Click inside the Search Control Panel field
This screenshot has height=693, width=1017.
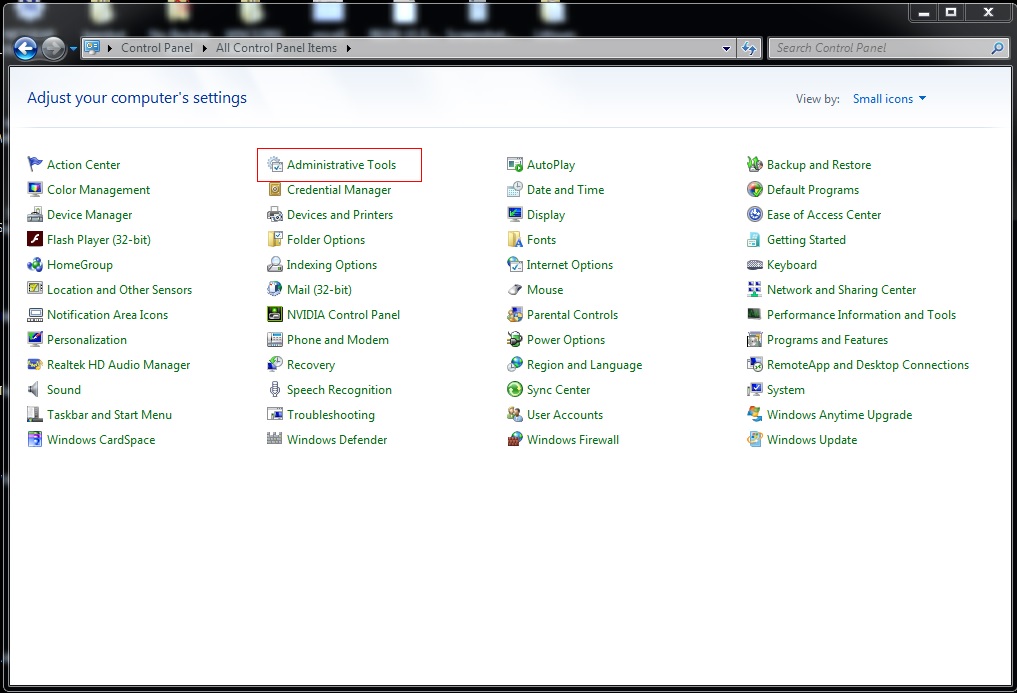(x=888, y=47)
